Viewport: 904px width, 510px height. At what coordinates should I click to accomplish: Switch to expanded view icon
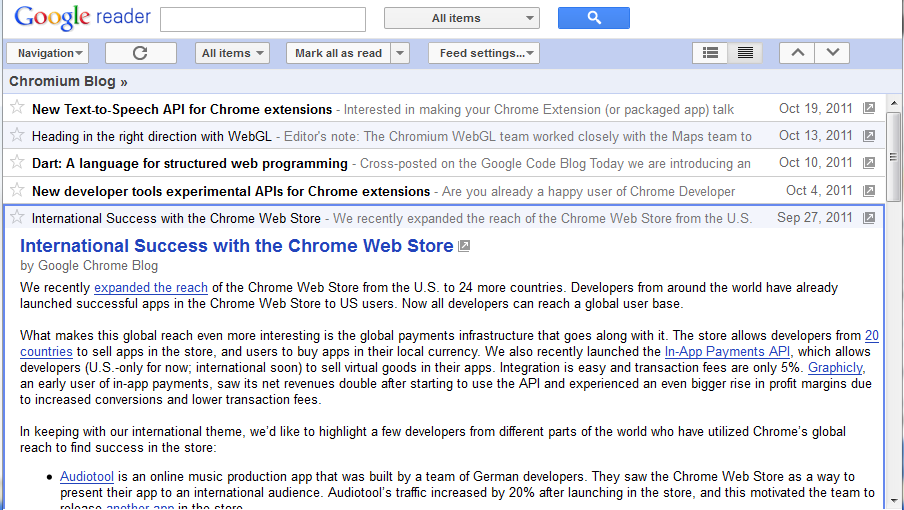click(745, 53)
